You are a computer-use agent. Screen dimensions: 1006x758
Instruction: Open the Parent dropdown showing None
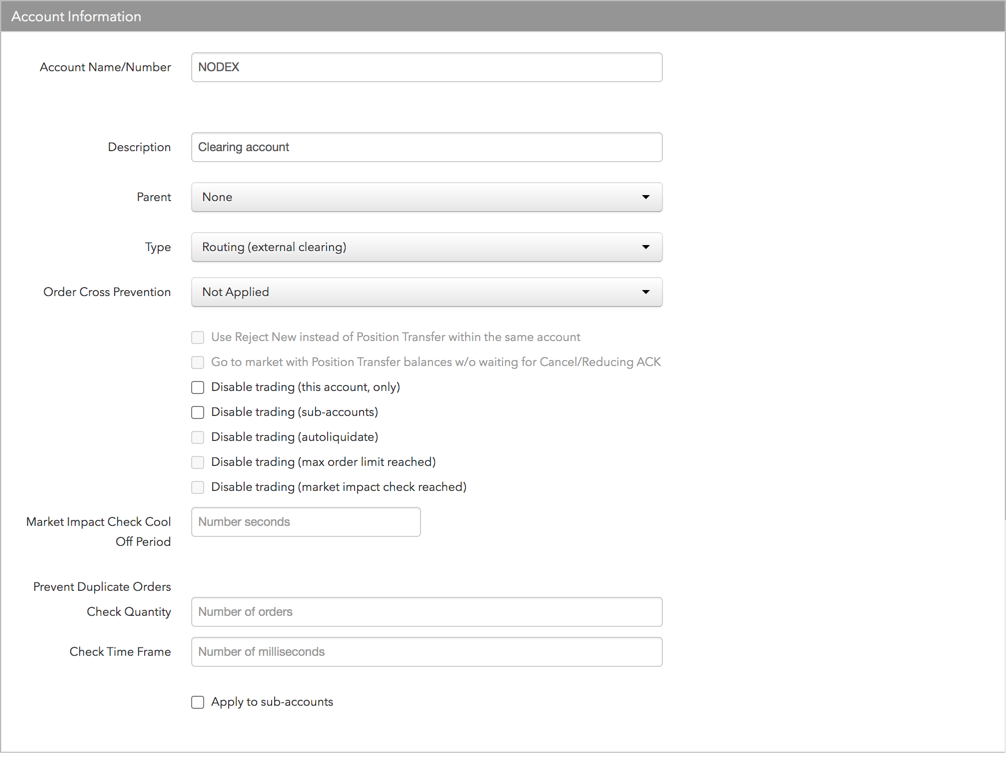pyautogui.click(x=427, y=197)
